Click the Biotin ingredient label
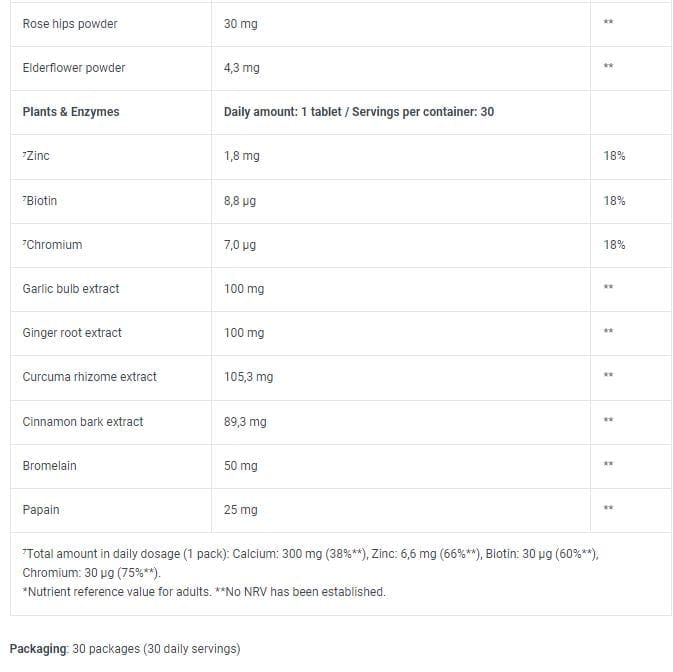This screenshot has height=672, width=673. 40,201
